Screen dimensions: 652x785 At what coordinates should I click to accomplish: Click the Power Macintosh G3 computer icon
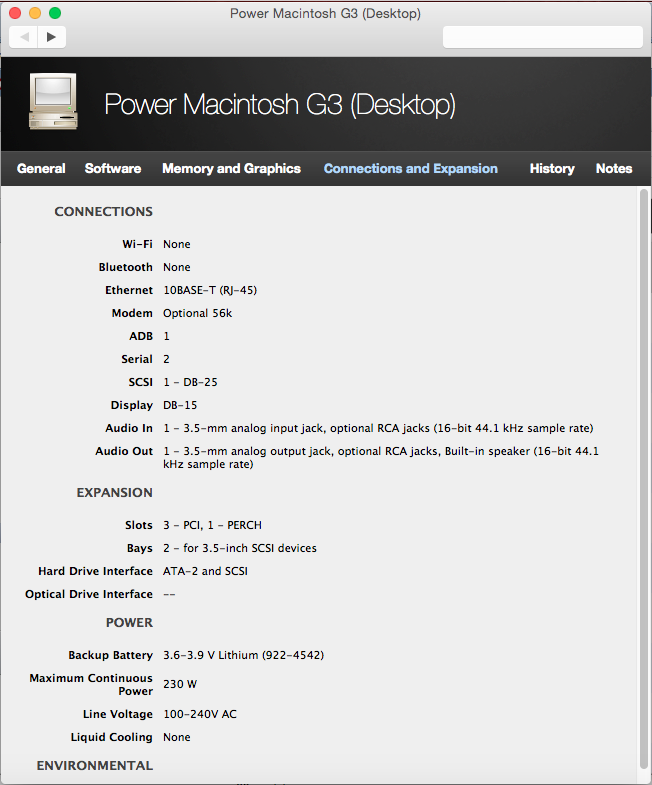pyautogui.click(x=53, y=102)
